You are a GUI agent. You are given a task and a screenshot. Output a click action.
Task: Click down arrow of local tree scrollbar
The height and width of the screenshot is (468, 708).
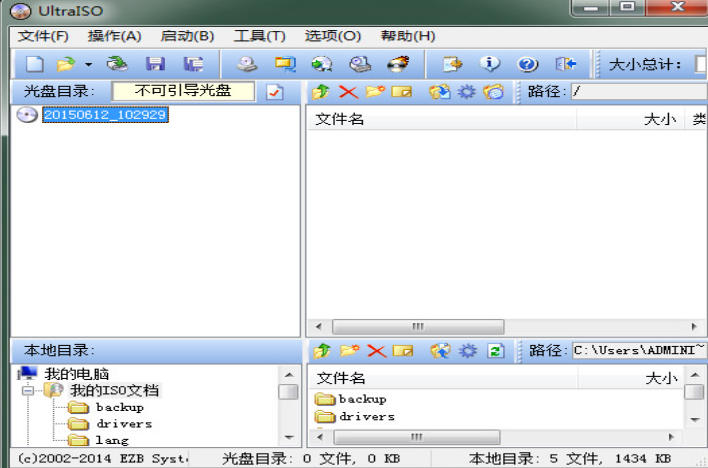(x=289, y=437)
